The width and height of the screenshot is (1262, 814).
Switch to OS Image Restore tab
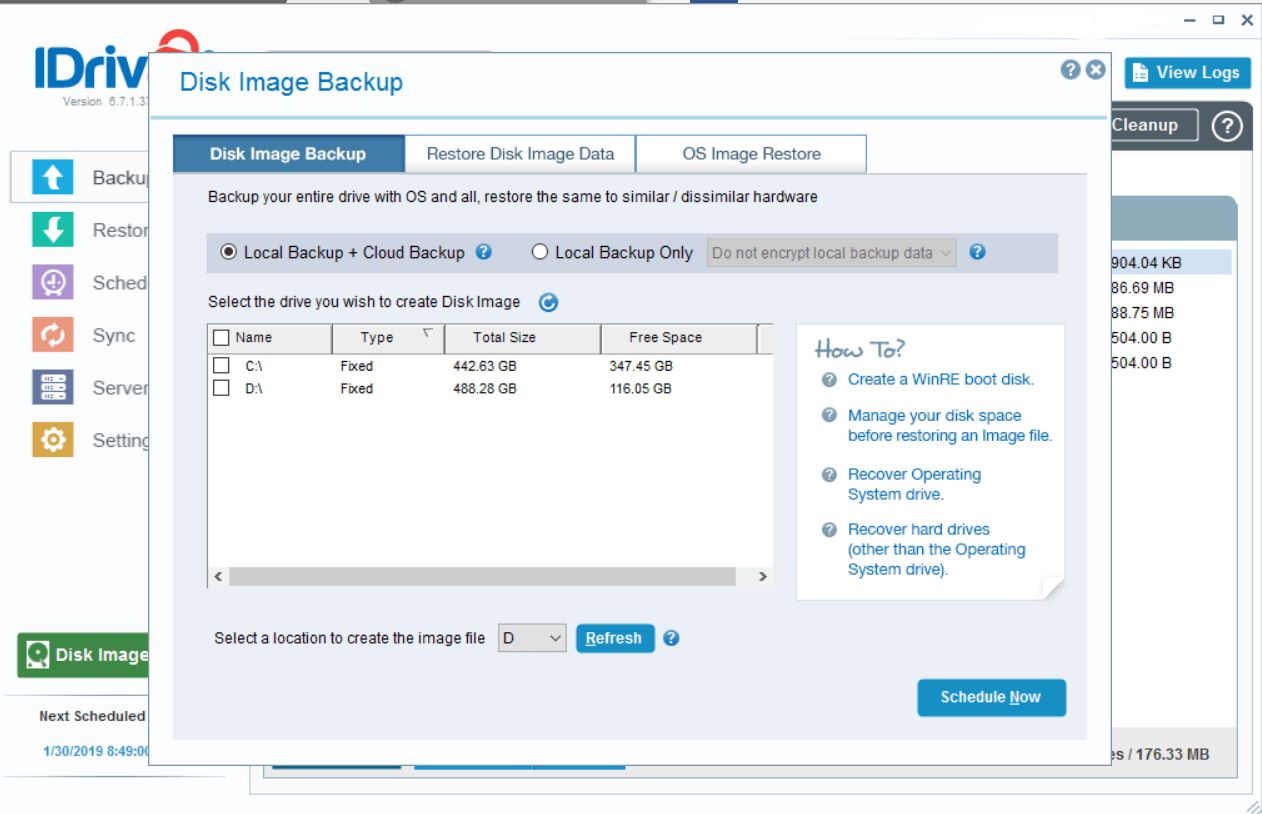click(x=752, y=154)
